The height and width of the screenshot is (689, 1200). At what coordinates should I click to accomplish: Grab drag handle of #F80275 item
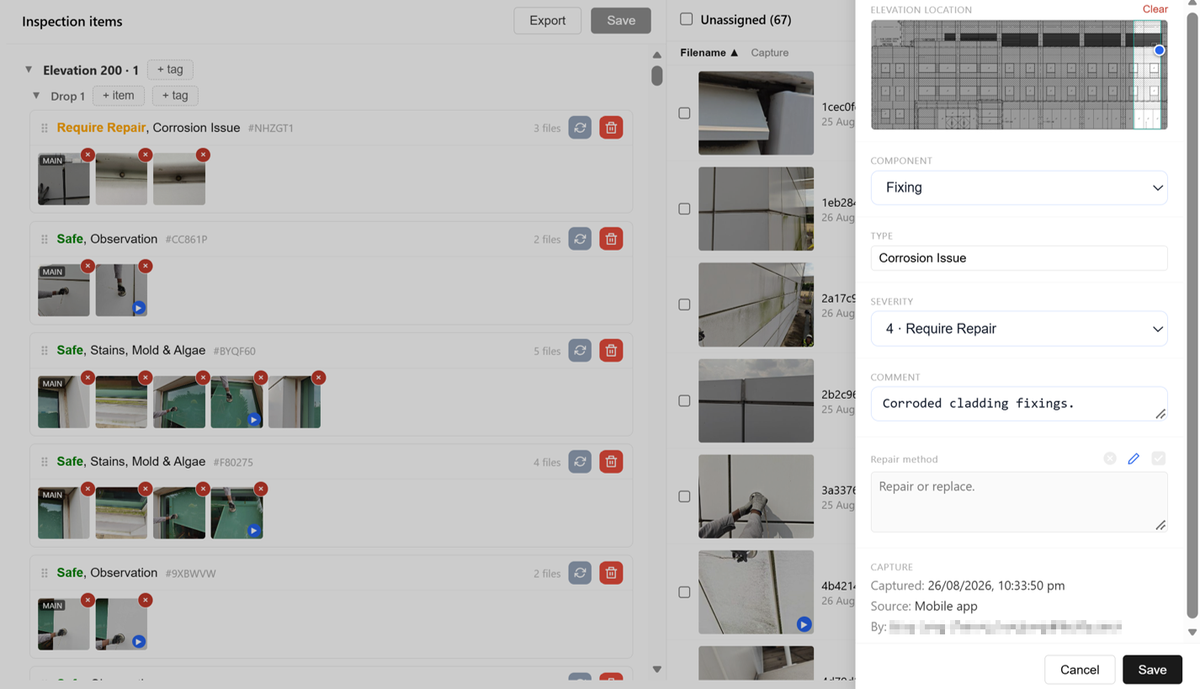[44, 462]
